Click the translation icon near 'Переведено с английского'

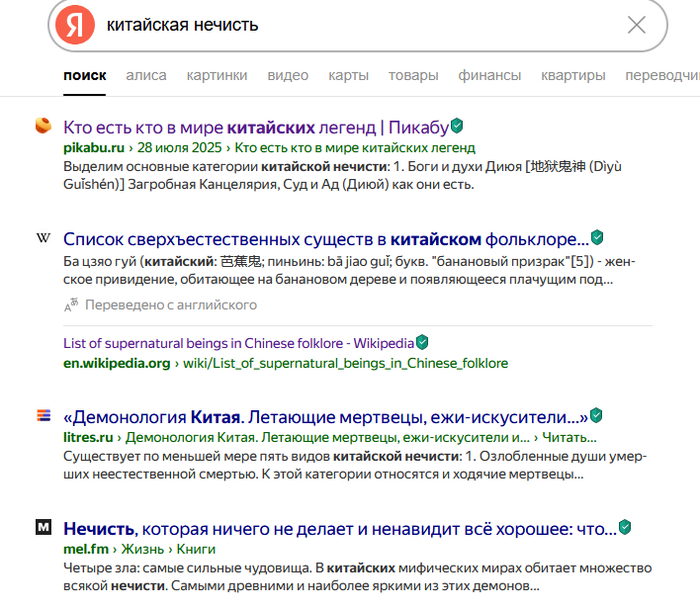[x=71, y=305]
